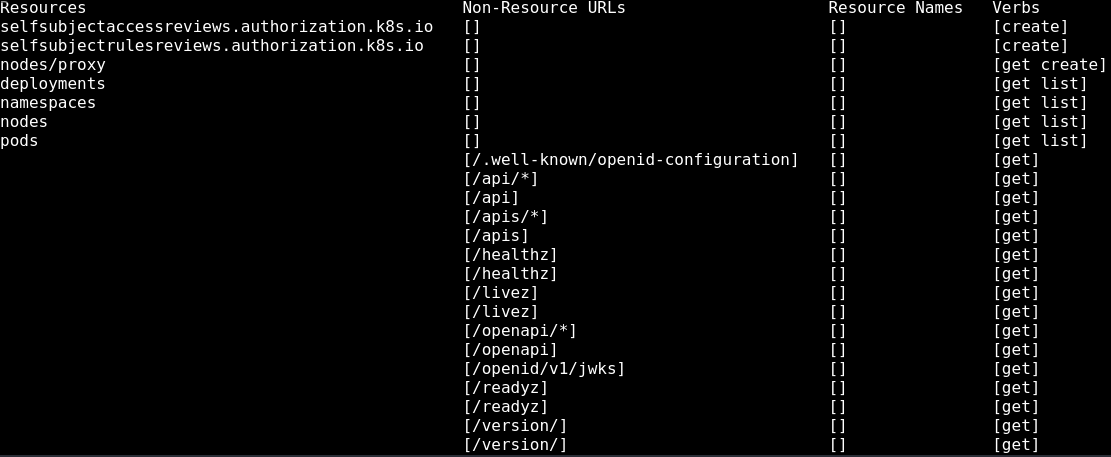The height and width of the screenshot is (457, 1111).
Task: Click the [/.well-known/openid-configuration] URL entry
Action: coord(631,160)
